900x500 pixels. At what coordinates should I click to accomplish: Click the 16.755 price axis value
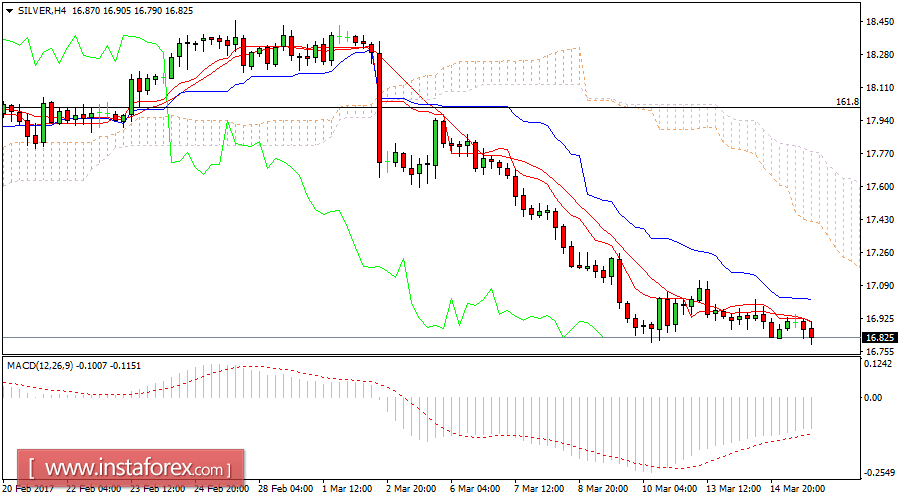click(879, 351)
